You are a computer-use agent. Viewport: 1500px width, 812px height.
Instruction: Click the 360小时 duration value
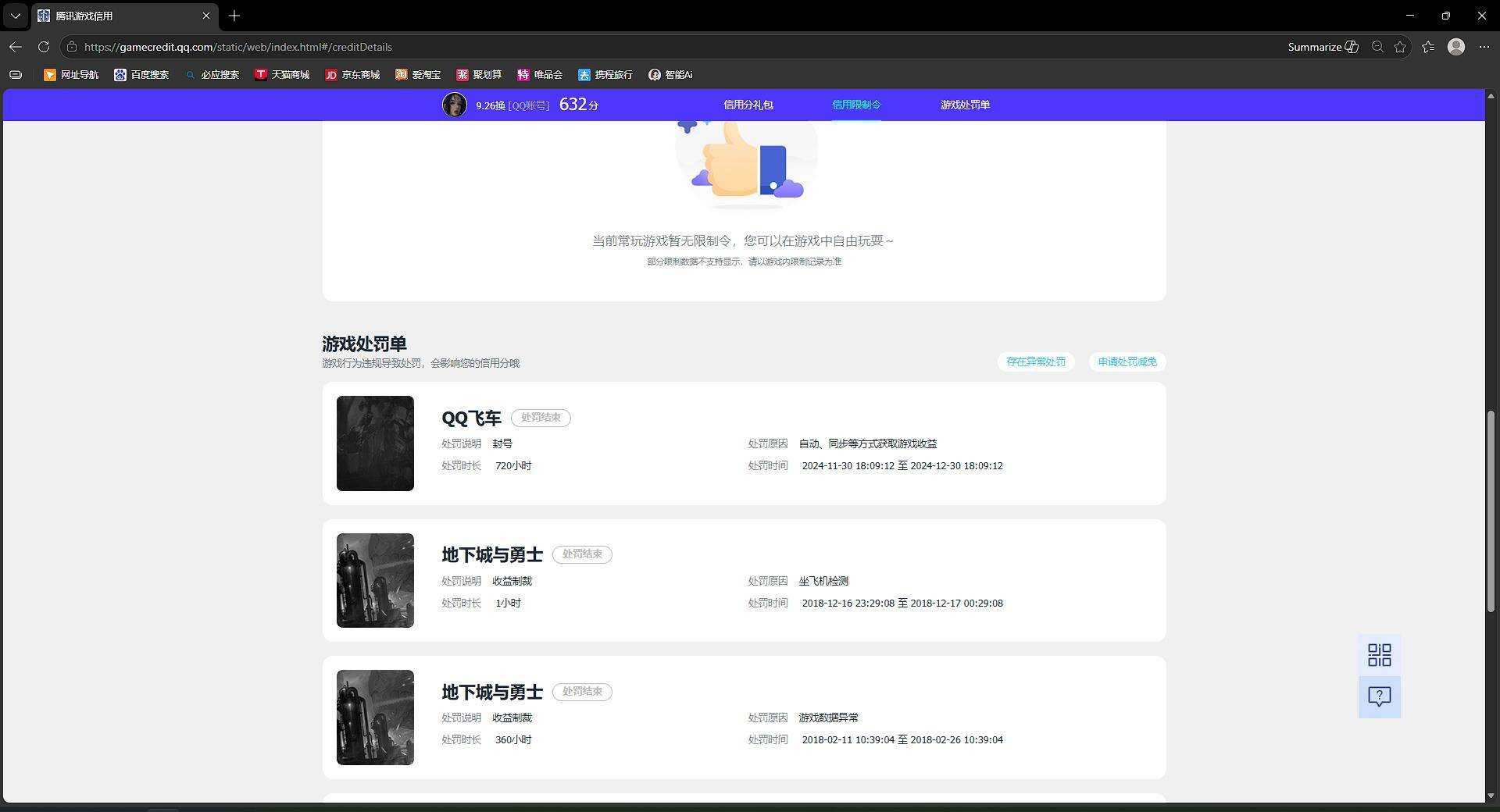coord(513,739)
